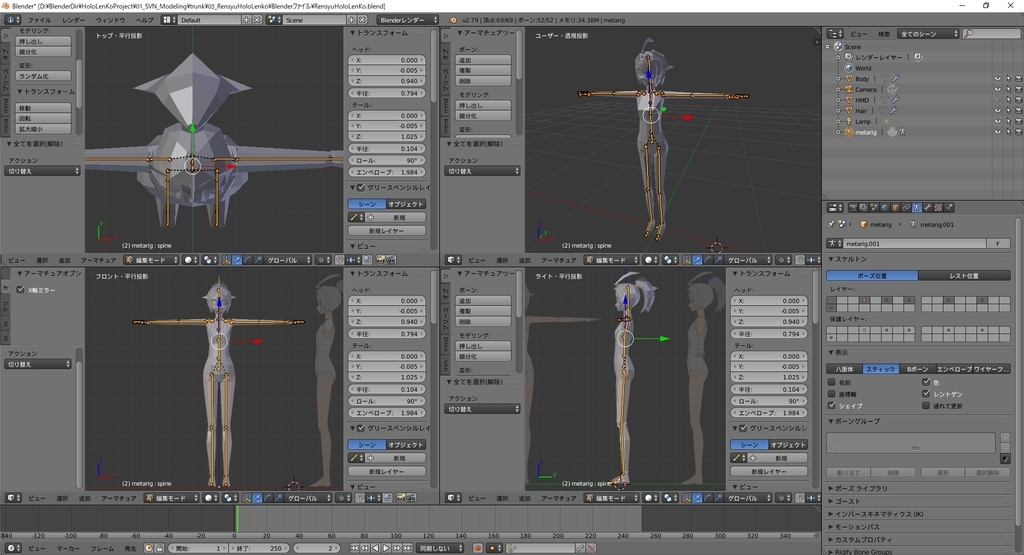Click the Lamp object icon in outliner
The width and height of the screenshot is (1024, 555).
click(849, 121)
